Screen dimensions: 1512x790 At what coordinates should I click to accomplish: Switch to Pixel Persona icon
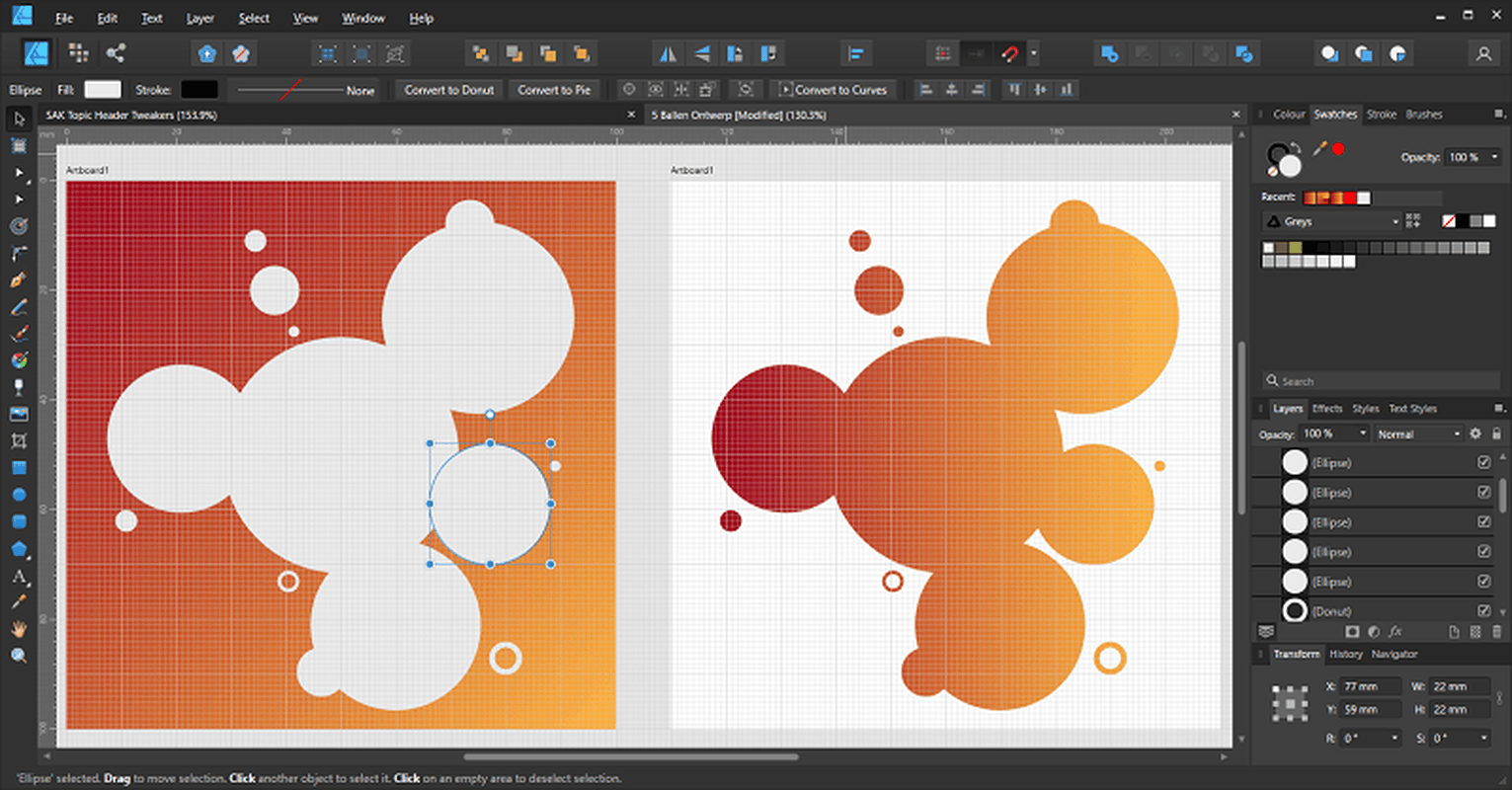pyautogui.click(x=79, y=53)
